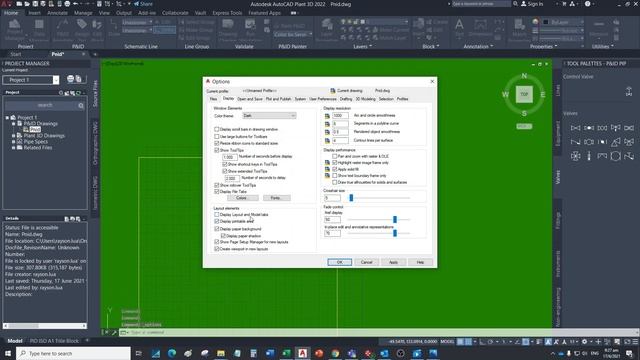The image size is (640, 360).
Task: Click the in-place edit fade slider handle
Action: click(x=395, y=233)
